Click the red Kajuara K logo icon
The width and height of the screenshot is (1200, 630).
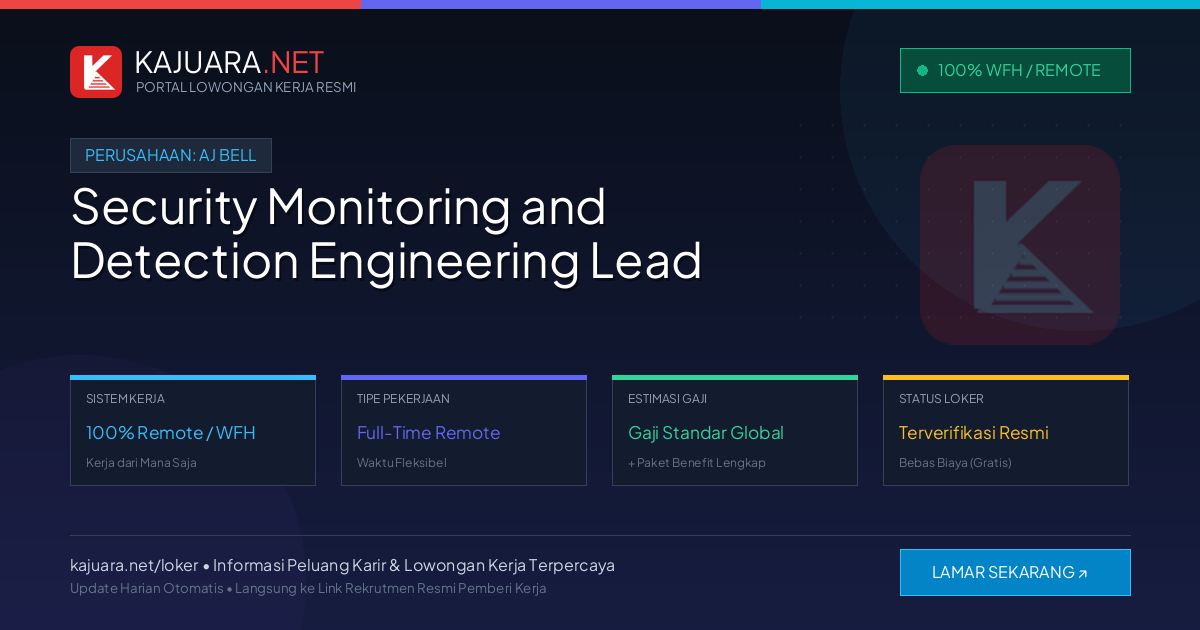[96, 72]
